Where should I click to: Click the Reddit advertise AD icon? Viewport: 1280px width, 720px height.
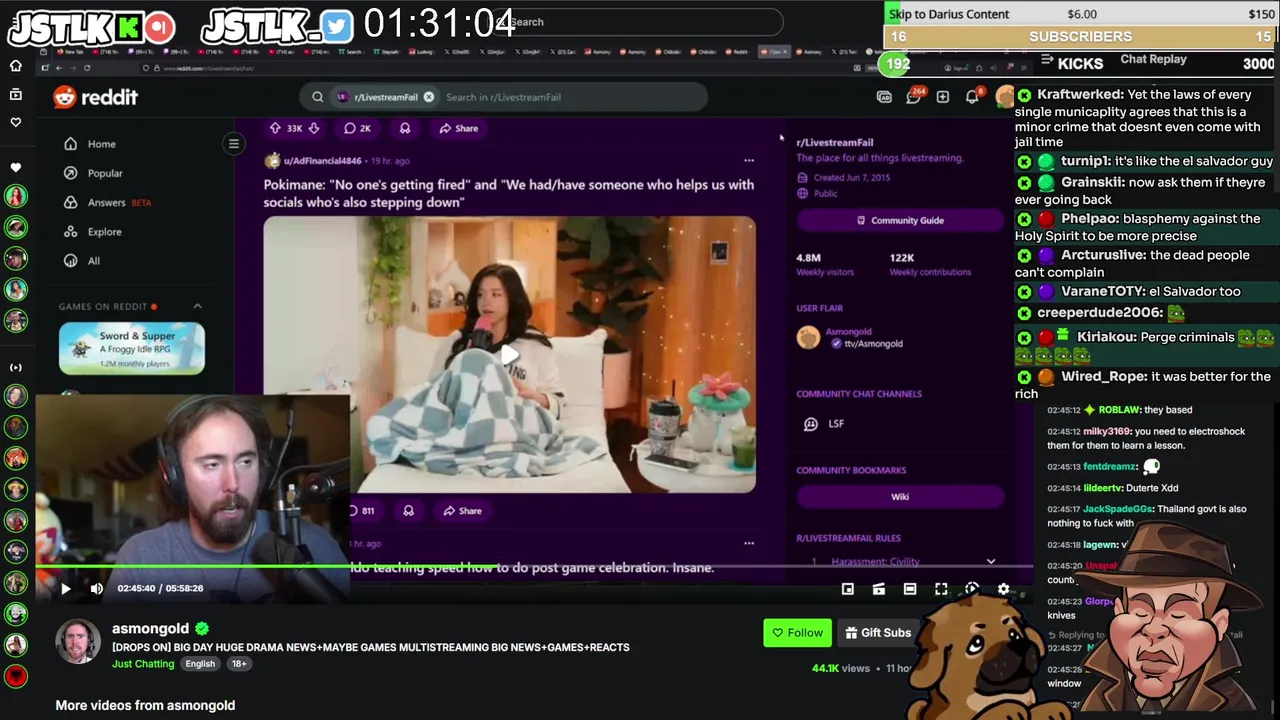click(884, 97)
